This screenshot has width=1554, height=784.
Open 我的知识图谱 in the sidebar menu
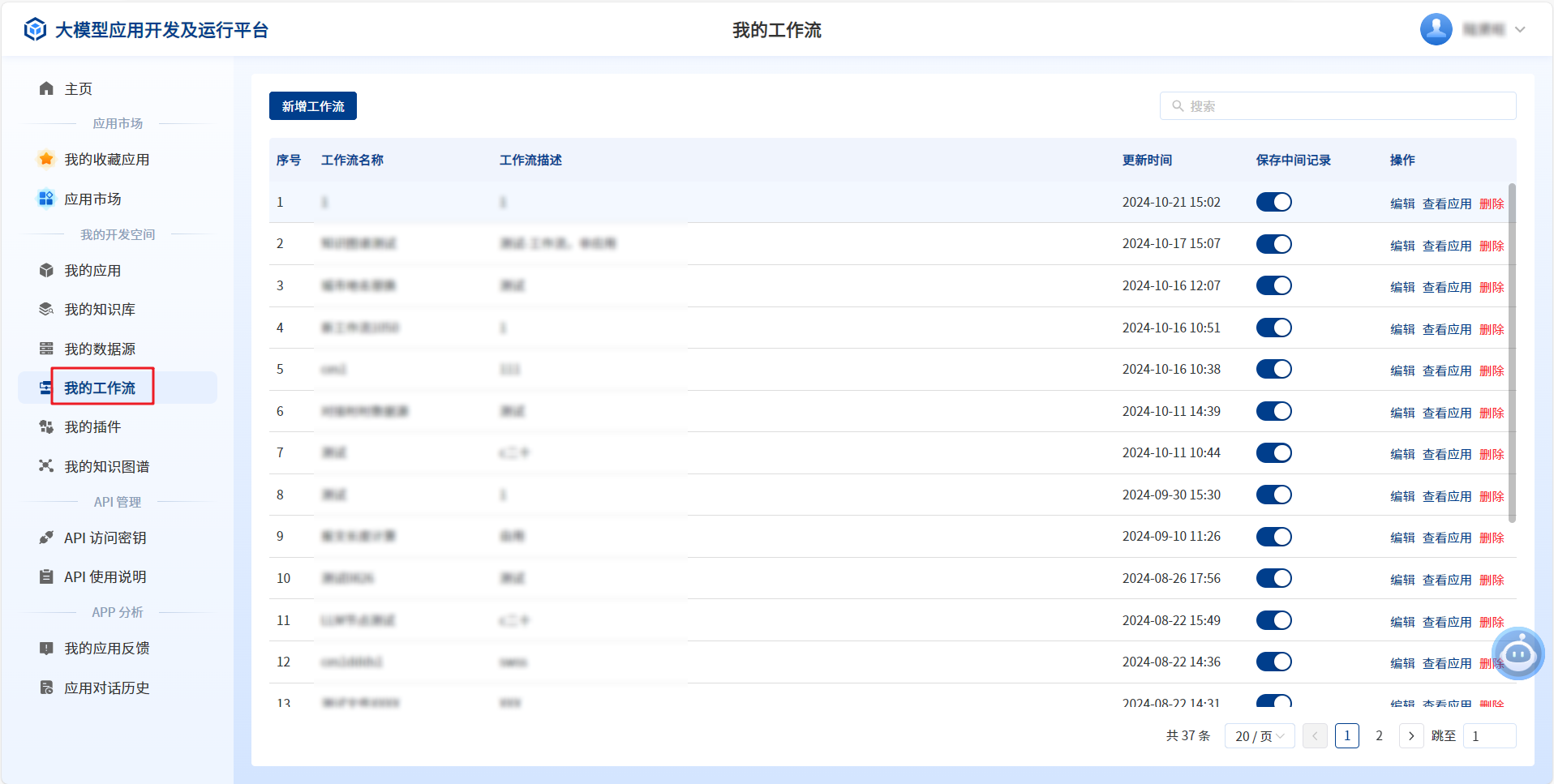point(106,466)
